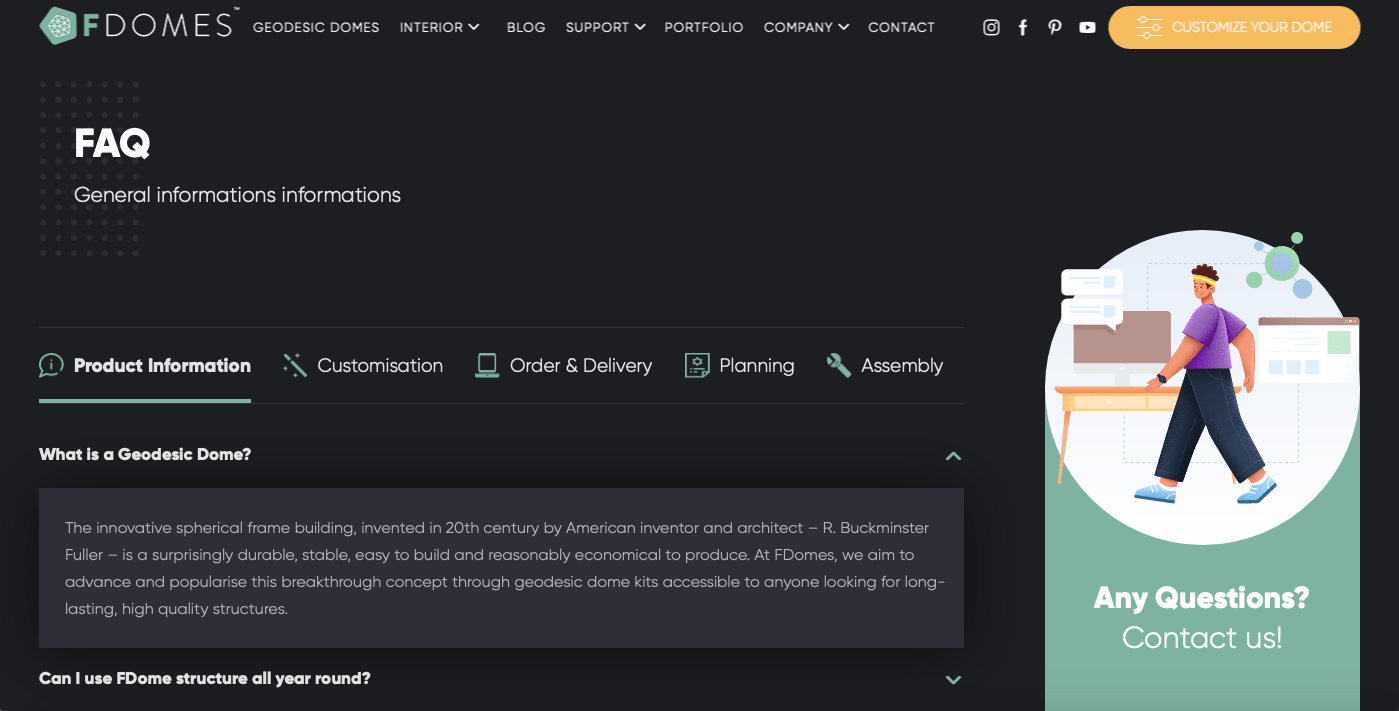The height and width of the screenshot is (711, 1399).
Task: Switch to the Order & Delivery tab
Action: tap(564, 366)
